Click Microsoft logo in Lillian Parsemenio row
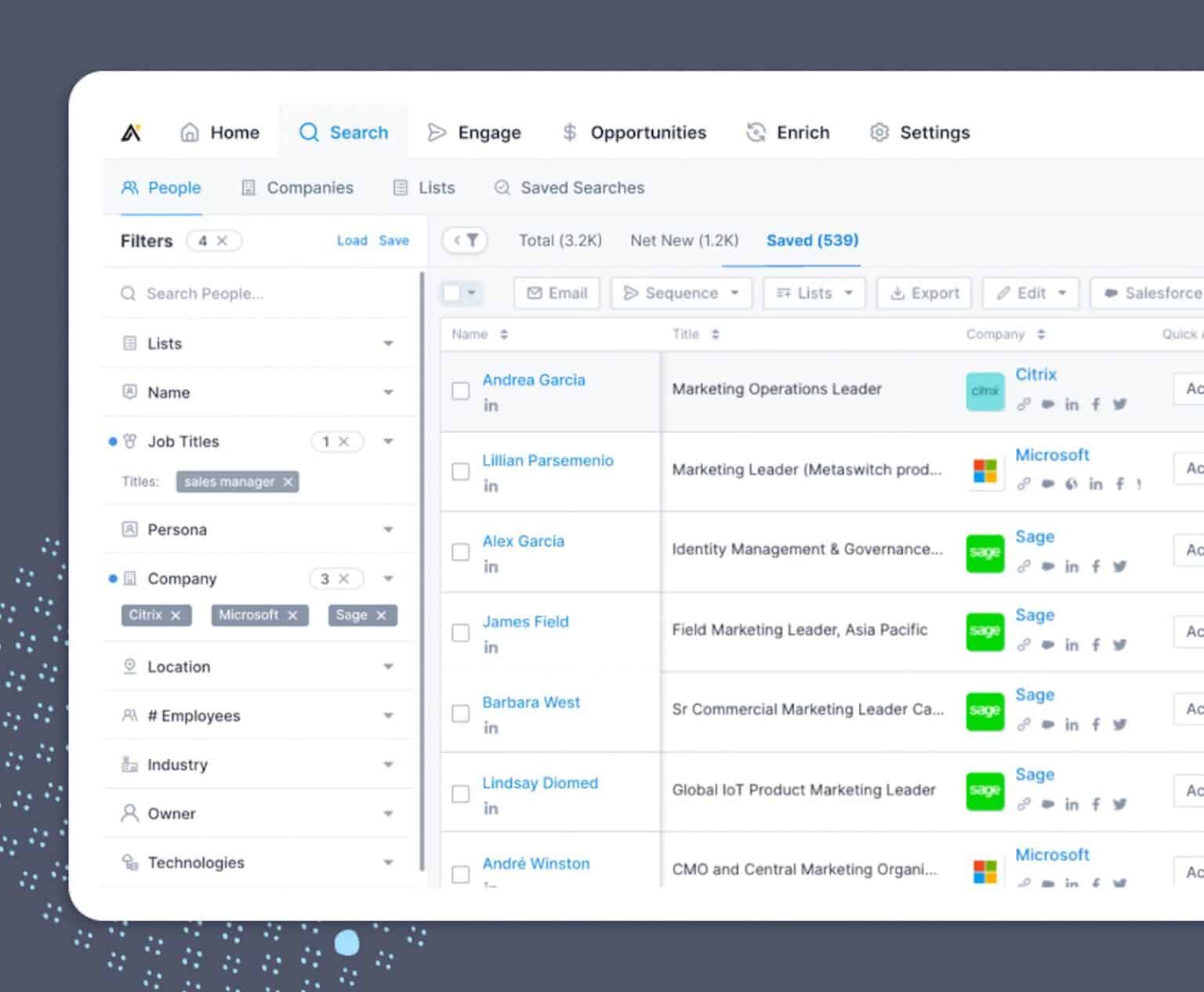Image resolution: width=1204 pixels, height=992 pixels. coord(985,471)
